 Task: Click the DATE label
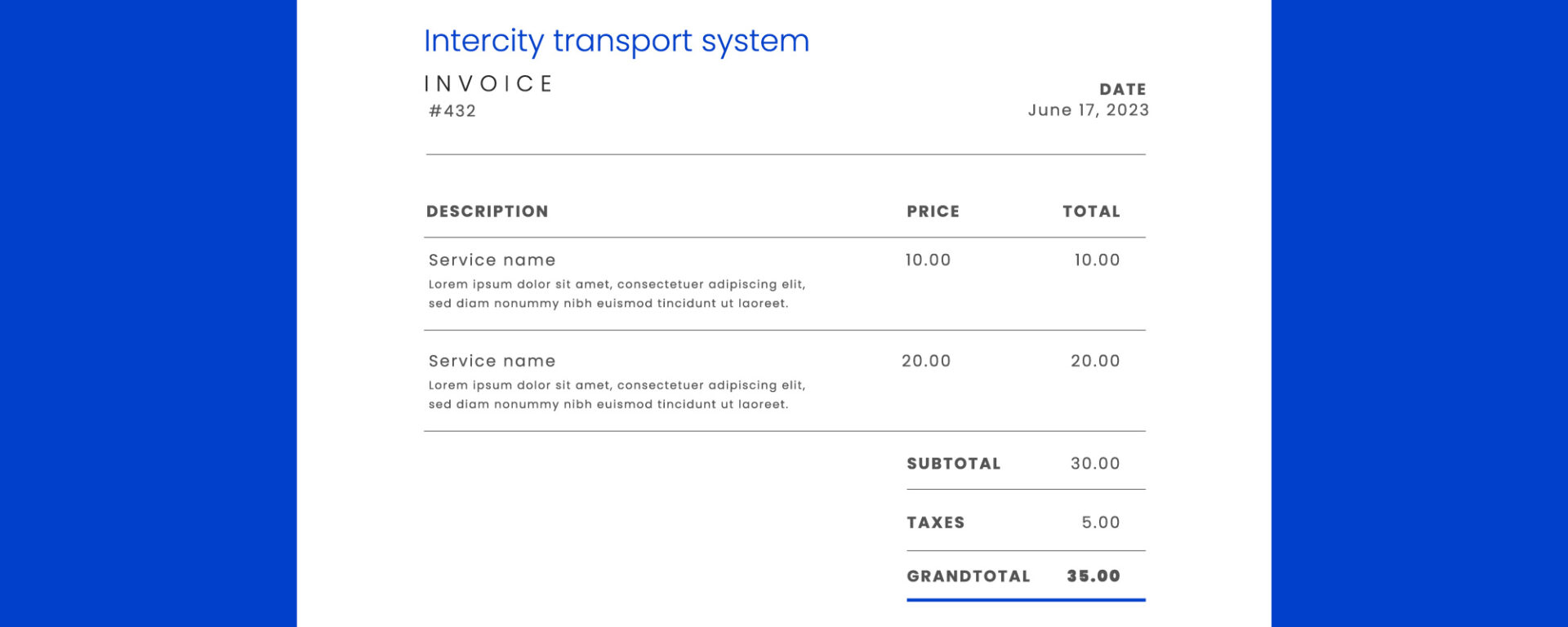point(1122,89)
